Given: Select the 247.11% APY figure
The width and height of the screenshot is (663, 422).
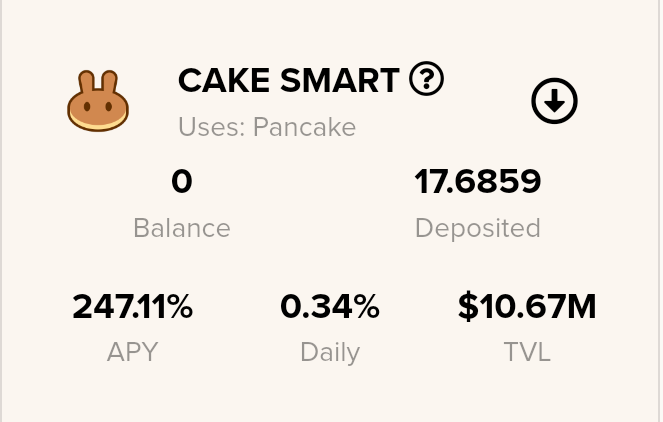Looking at the screenshot, I should click(x=132, y=306).
